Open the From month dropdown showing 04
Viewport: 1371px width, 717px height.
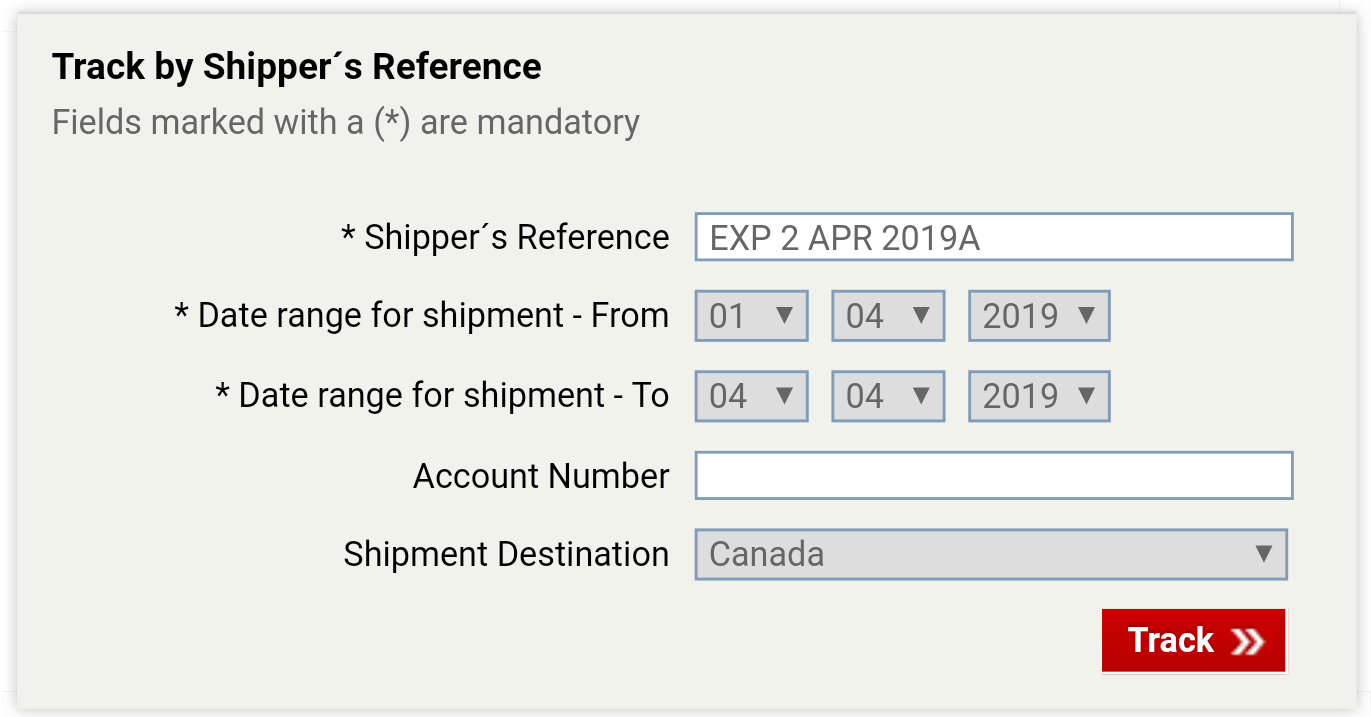(x=888, y=316)
